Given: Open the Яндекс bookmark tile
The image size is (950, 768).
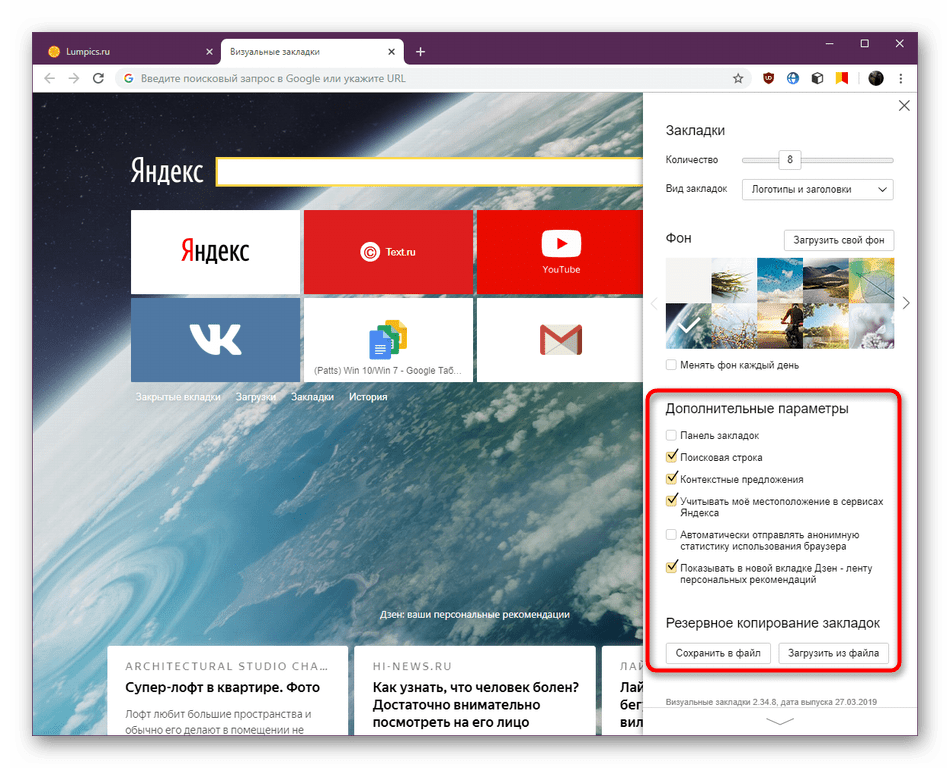Looking at the screenshot, I should click(215, 252).
